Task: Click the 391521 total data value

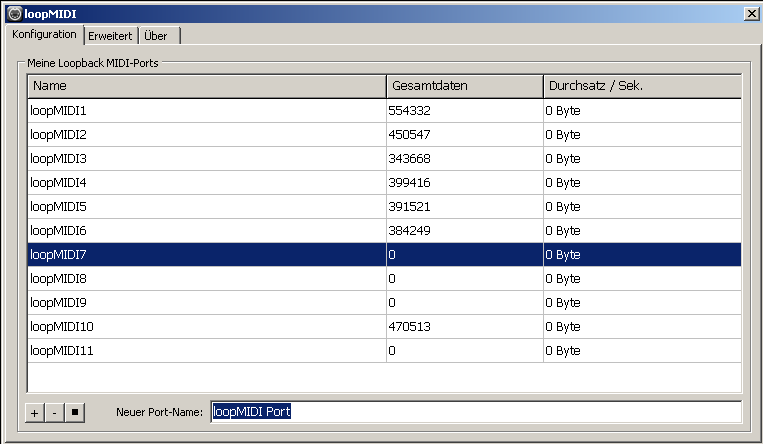Action: tap(409, 206)
